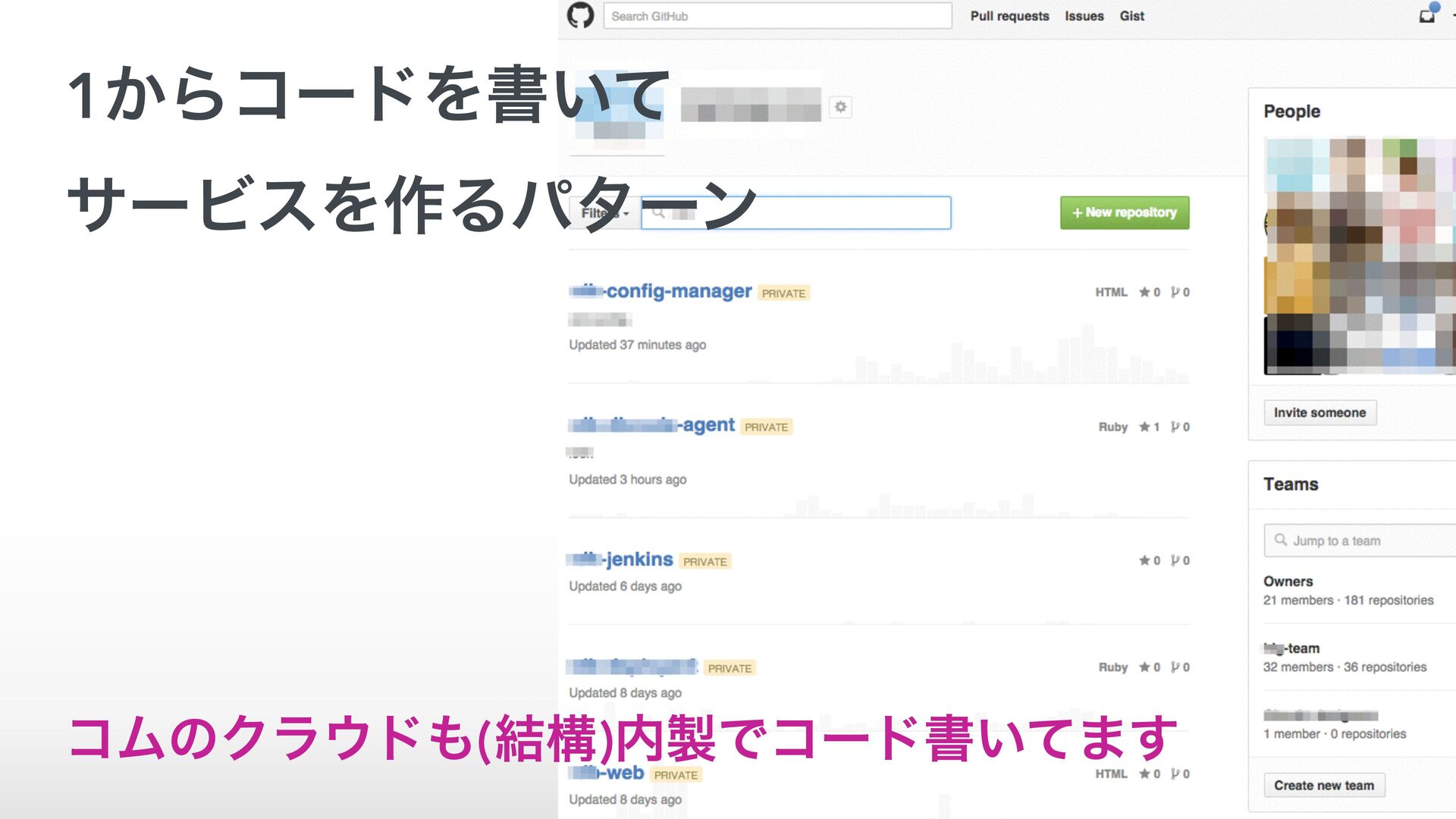
Task: Open the notifications icon at top right
Action: pyautogui.click(x=1427, y=15)
